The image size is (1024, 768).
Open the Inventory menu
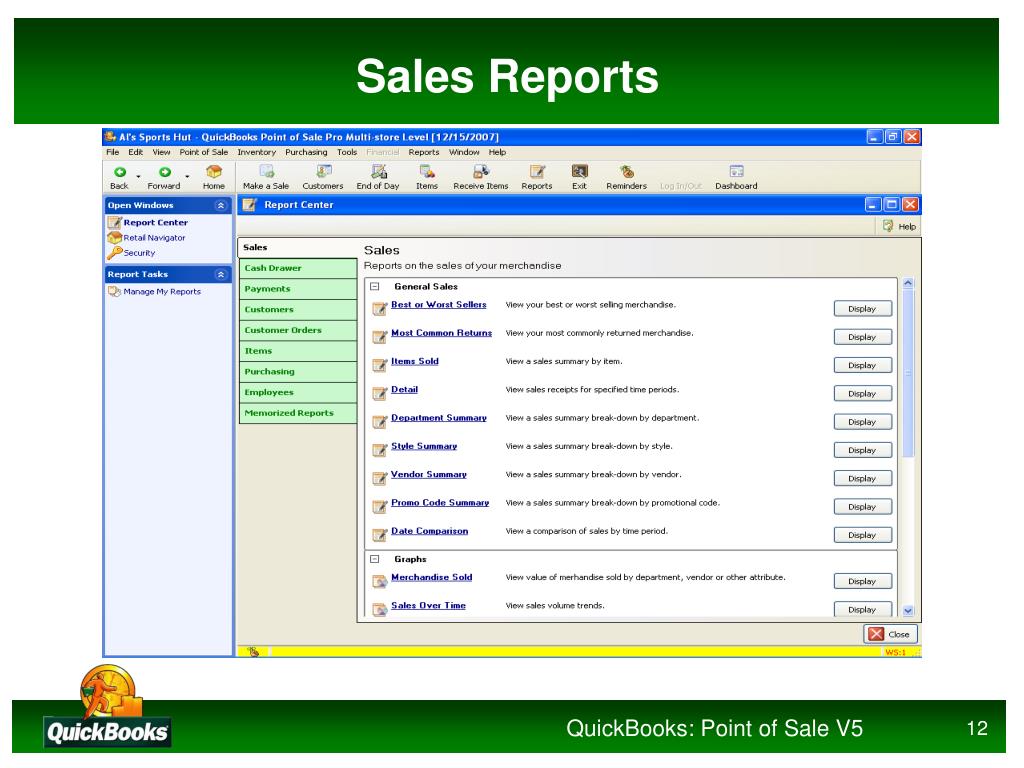tap(257, 152)
